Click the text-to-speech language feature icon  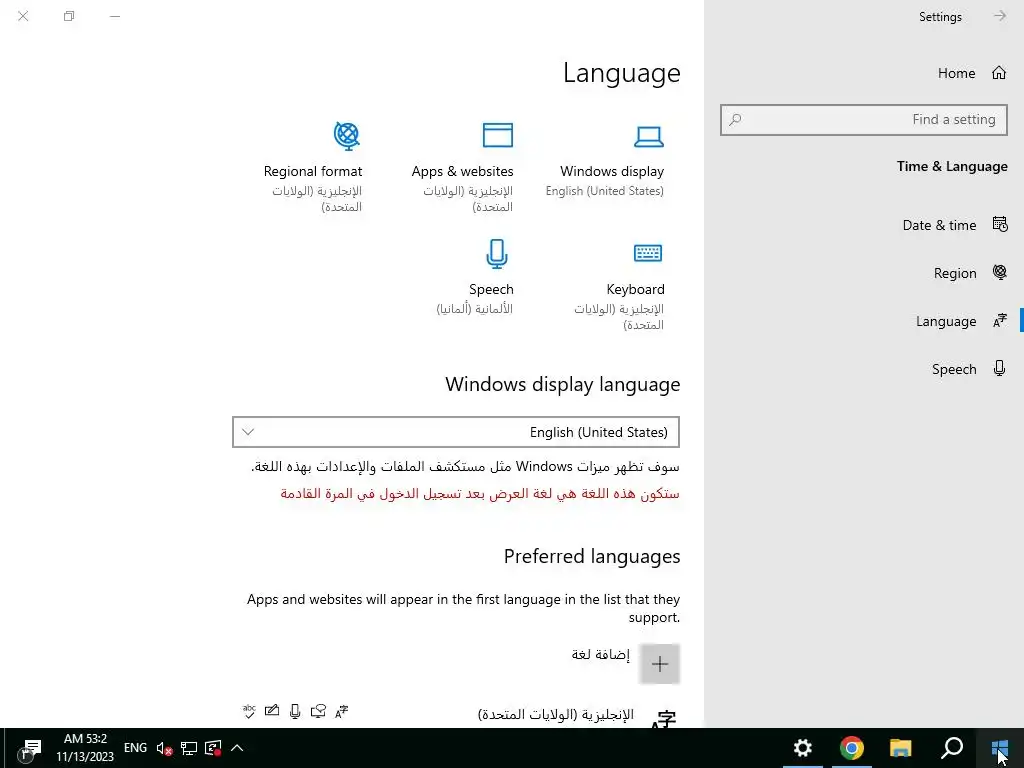pyautogui.click(x=318, y=711)
